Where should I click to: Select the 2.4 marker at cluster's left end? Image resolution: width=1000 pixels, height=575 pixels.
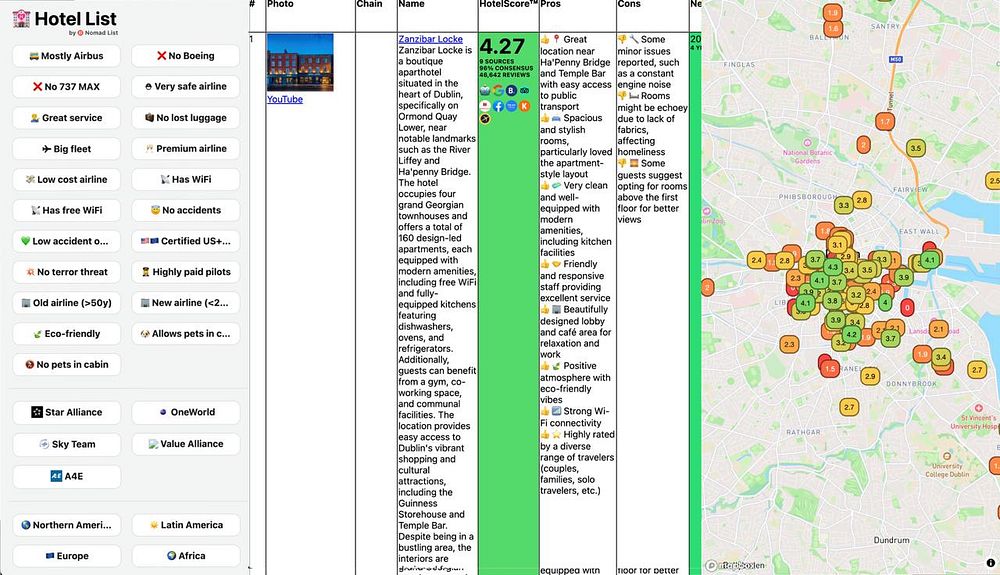756,260
